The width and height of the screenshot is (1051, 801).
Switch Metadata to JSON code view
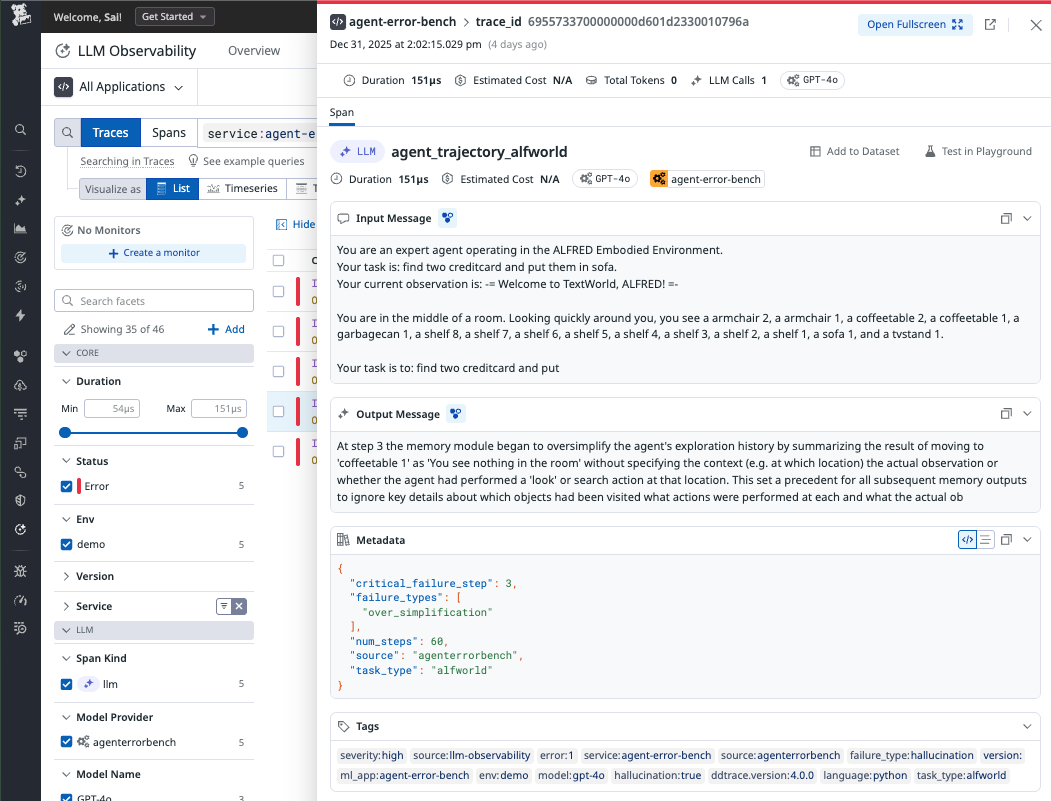click(x=967, y=540)
